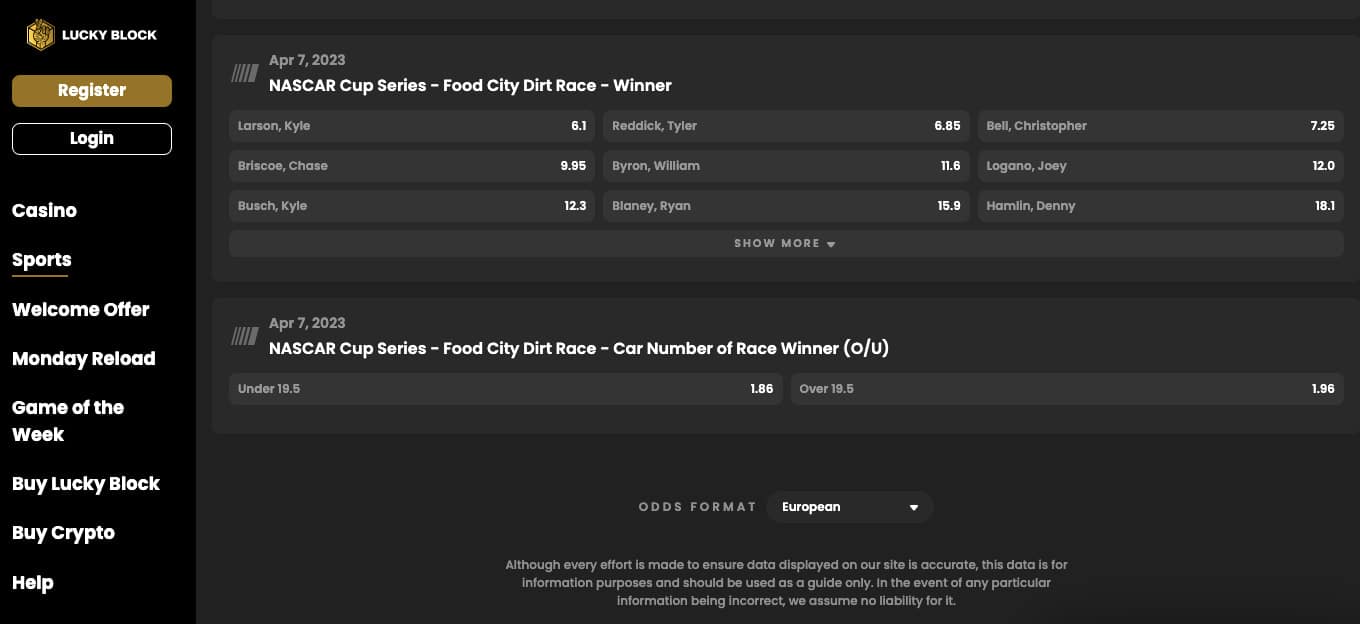This screenshot has width=1360, height=624.
Task: Go to Game of the Week
Action: point(67,421)
